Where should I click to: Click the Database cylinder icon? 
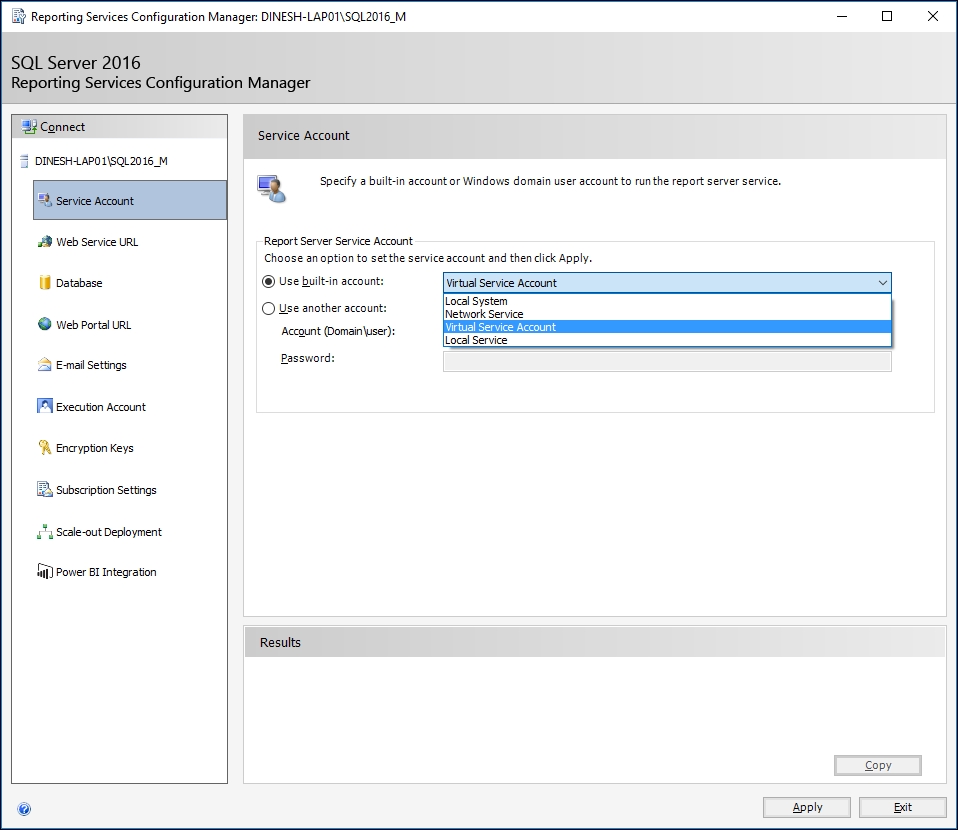pos(45,282)
